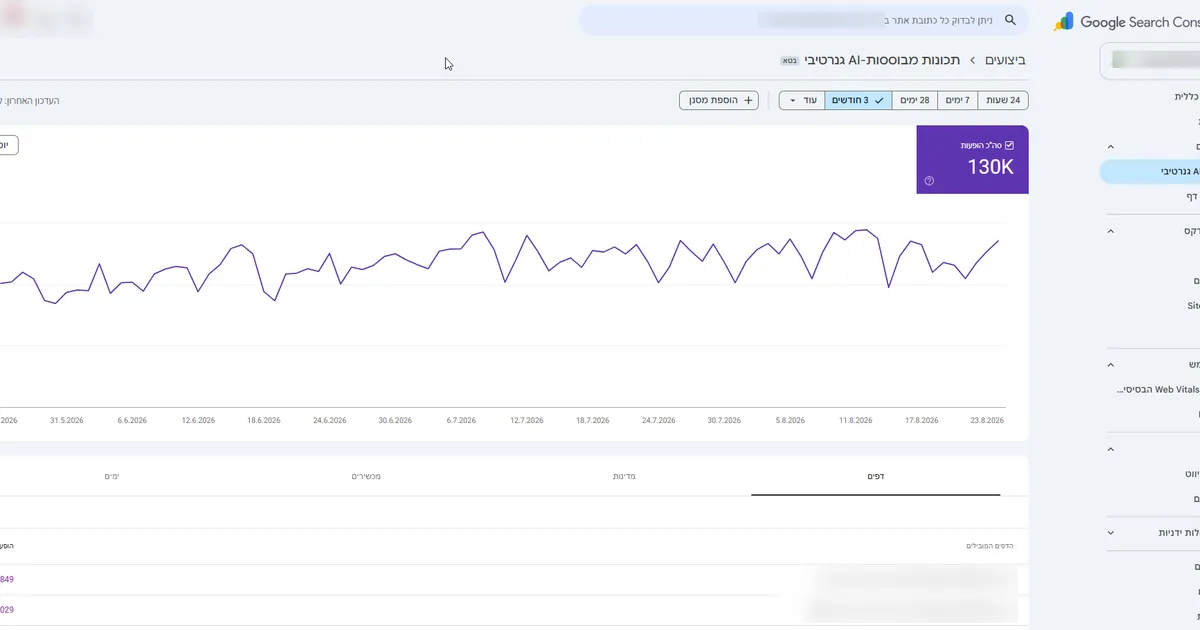The width and height of the screenshot is (1200, 630).
Task: Toggle the total impressions checkbox (סה"כ הופעות)
Action: [x=1009, y=145]
